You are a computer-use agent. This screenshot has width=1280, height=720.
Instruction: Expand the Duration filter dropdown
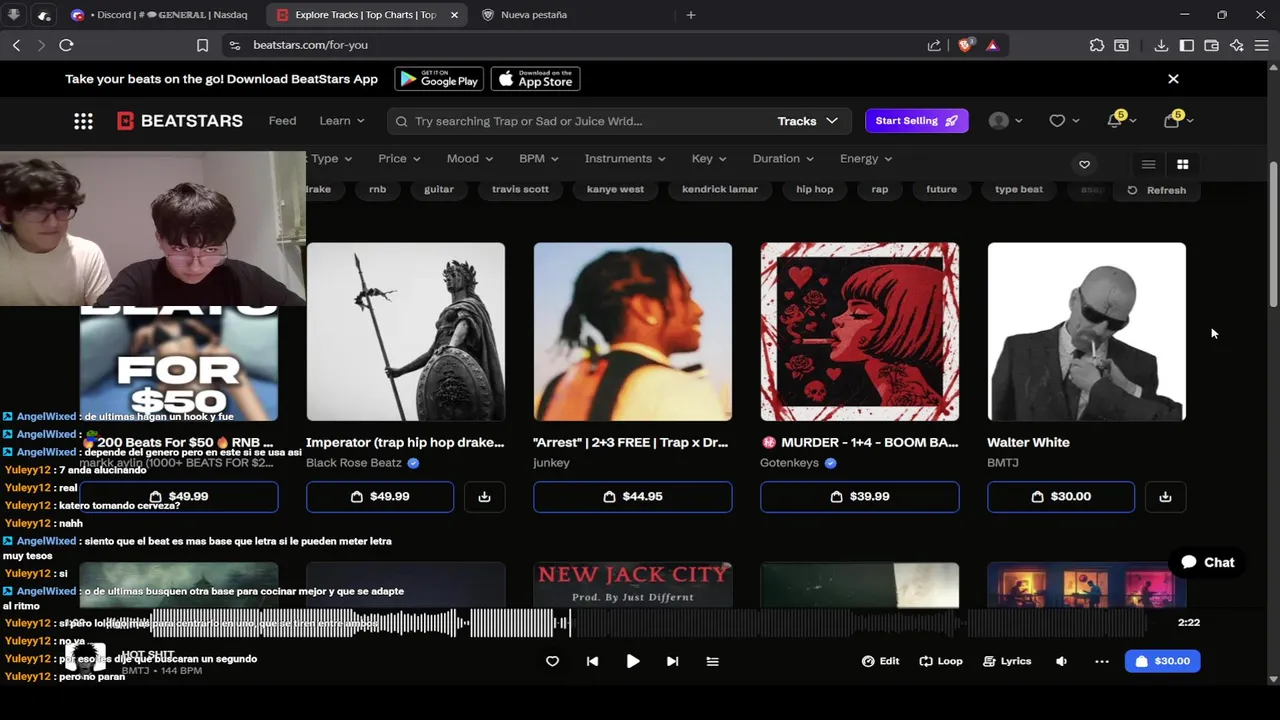[x=783, y=158]
